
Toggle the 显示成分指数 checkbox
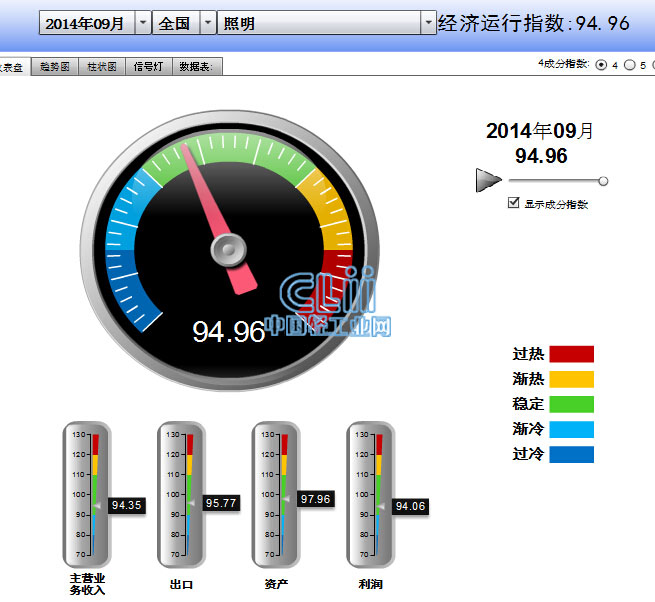click(514, 203)
